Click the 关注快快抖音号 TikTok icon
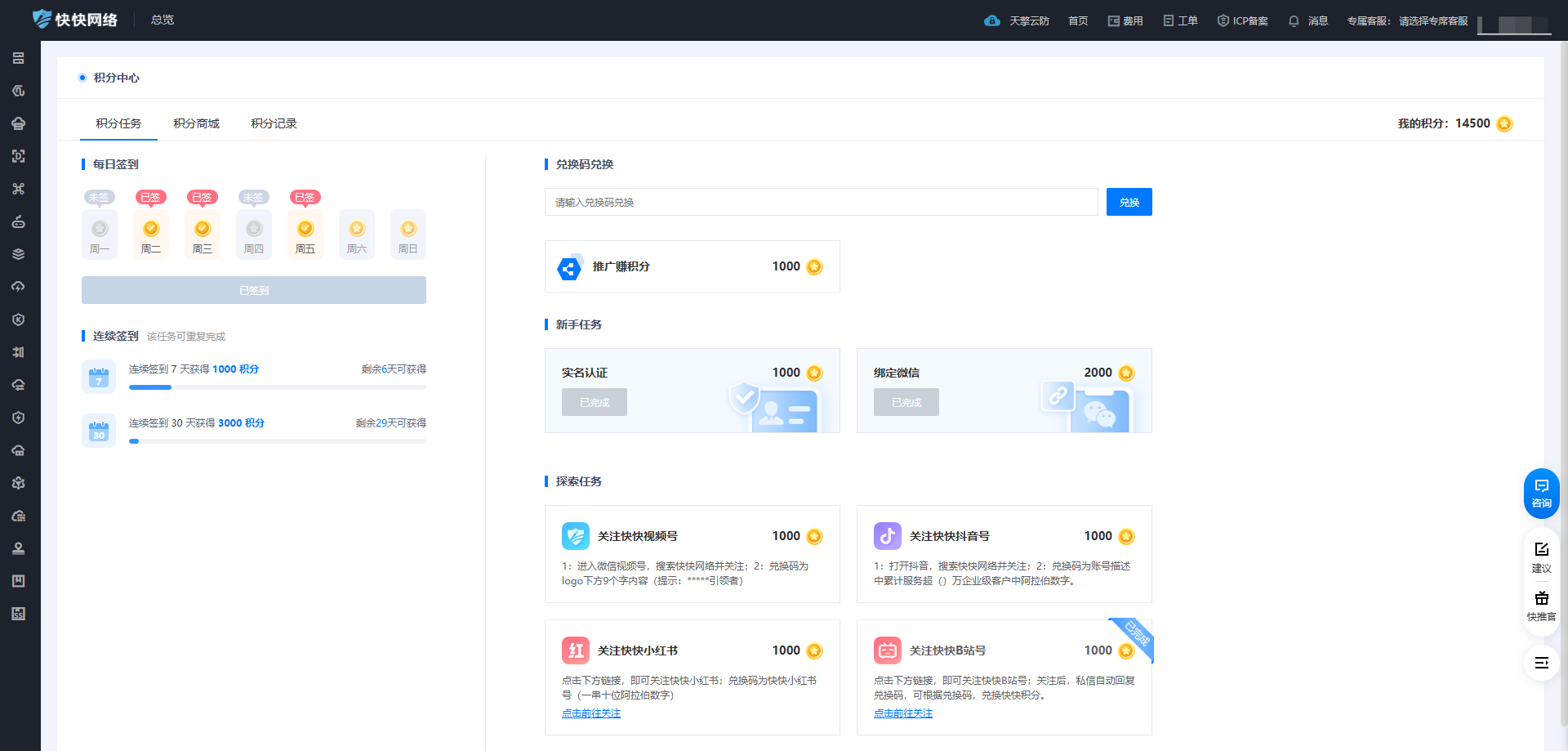 888,536
